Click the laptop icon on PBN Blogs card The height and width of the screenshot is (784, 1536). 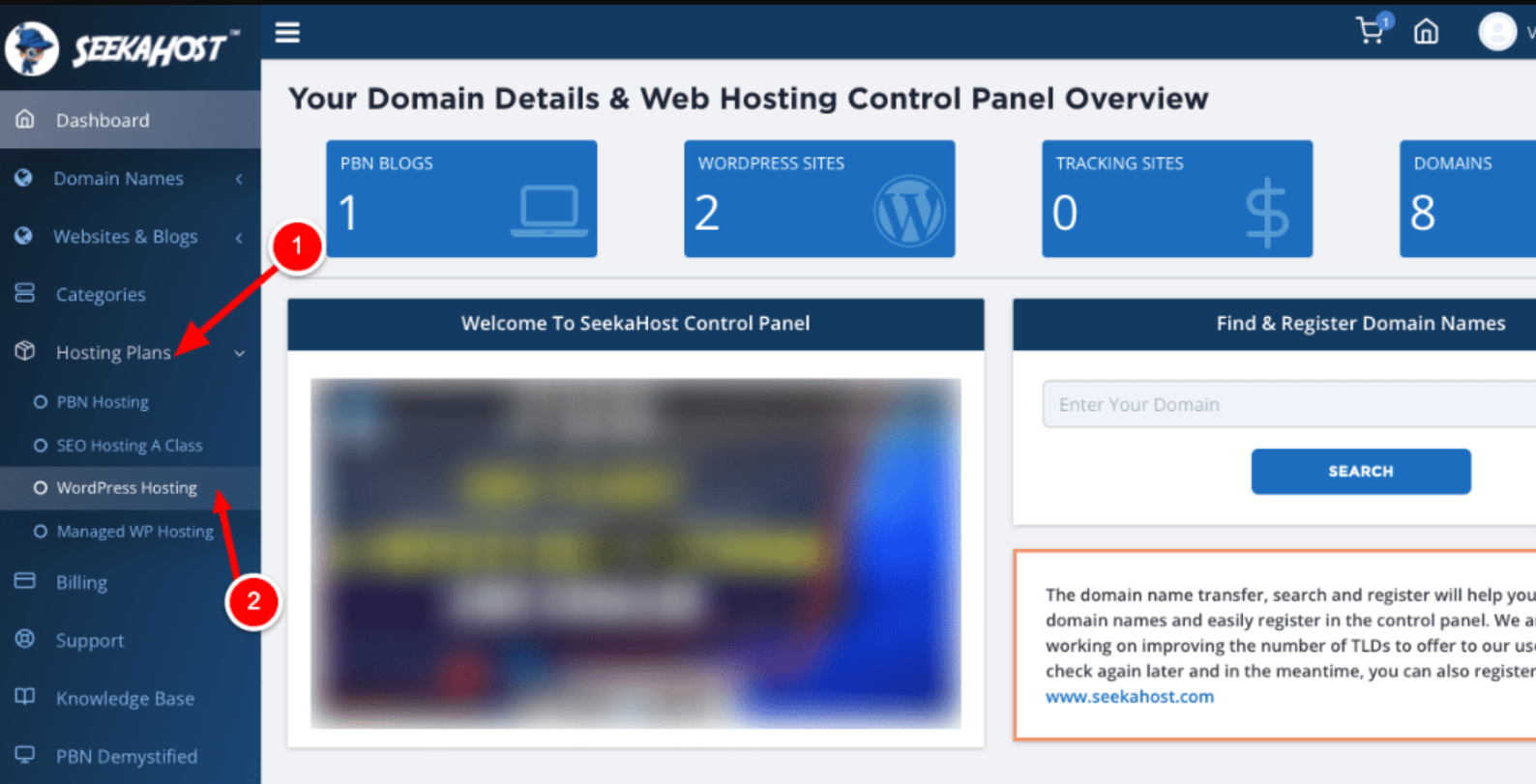coord(549,212)
